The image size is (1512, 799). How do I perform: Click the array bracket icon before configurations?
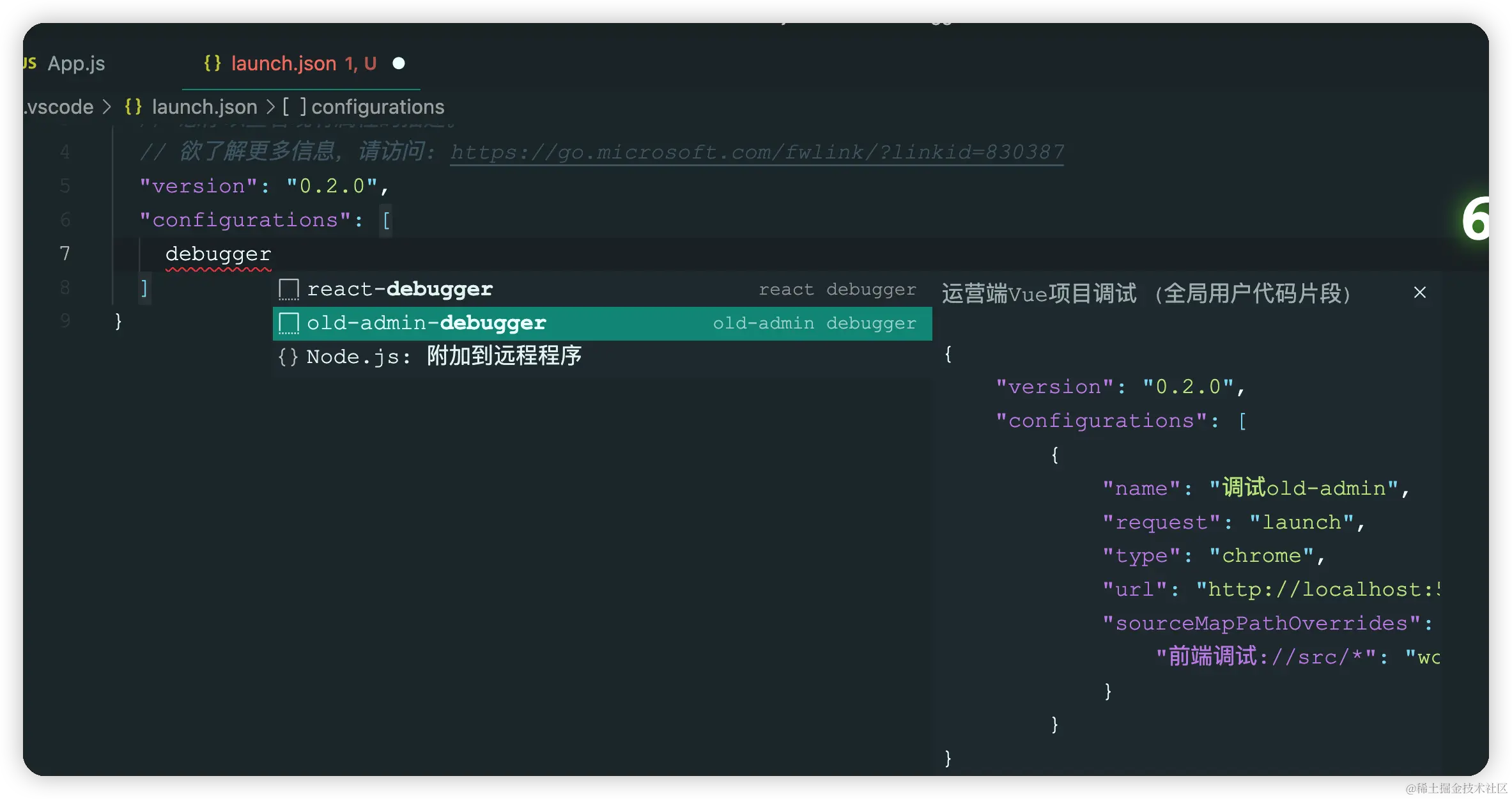tap(294, 107)
